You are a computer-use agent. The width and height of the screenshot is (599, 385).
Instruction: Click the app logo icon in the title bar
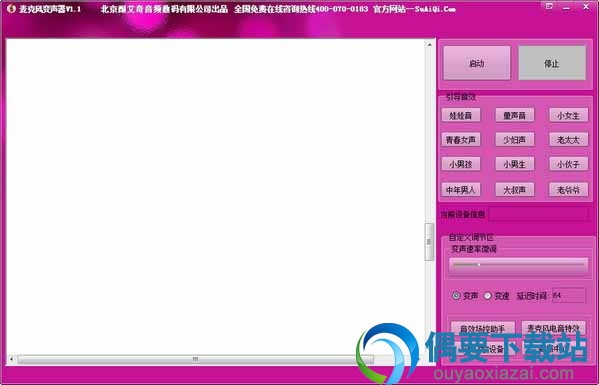pos(11,8)
